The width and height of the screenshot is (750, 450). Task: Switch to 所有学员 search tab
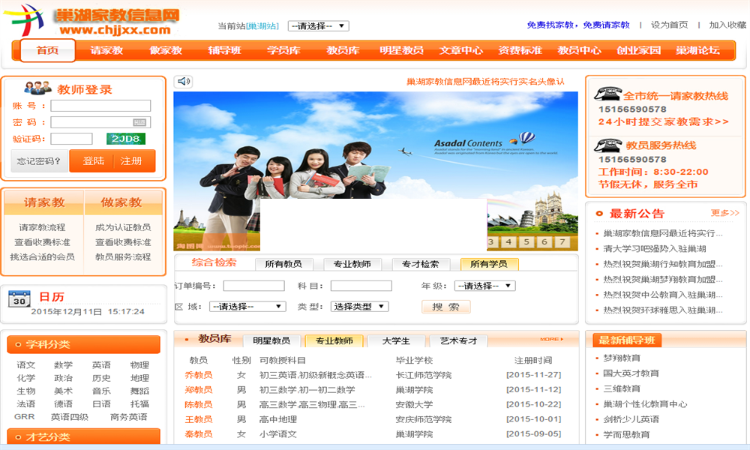click(x=489, y=264)
